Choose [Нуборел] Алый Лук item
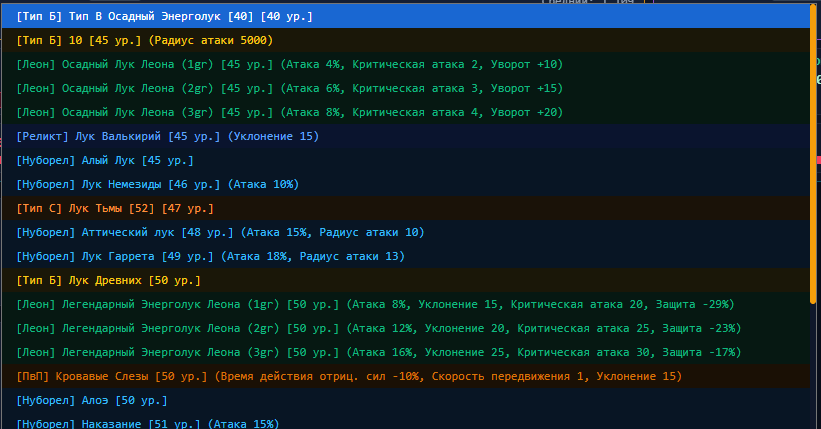The width and height of the screenshot is (821, 429). point(406,161)
